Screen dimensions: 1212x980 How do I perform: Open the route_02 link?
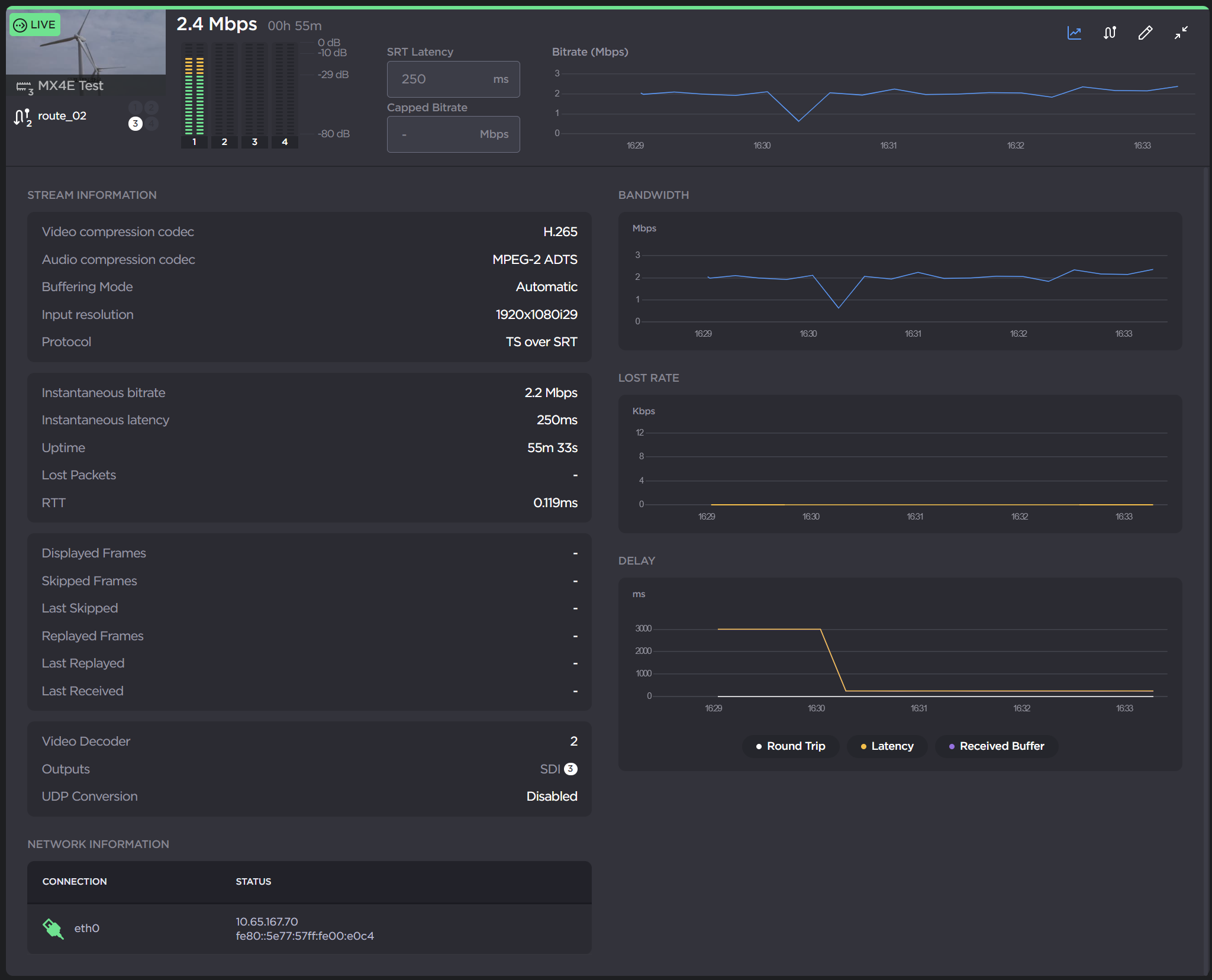coord(61,115)
